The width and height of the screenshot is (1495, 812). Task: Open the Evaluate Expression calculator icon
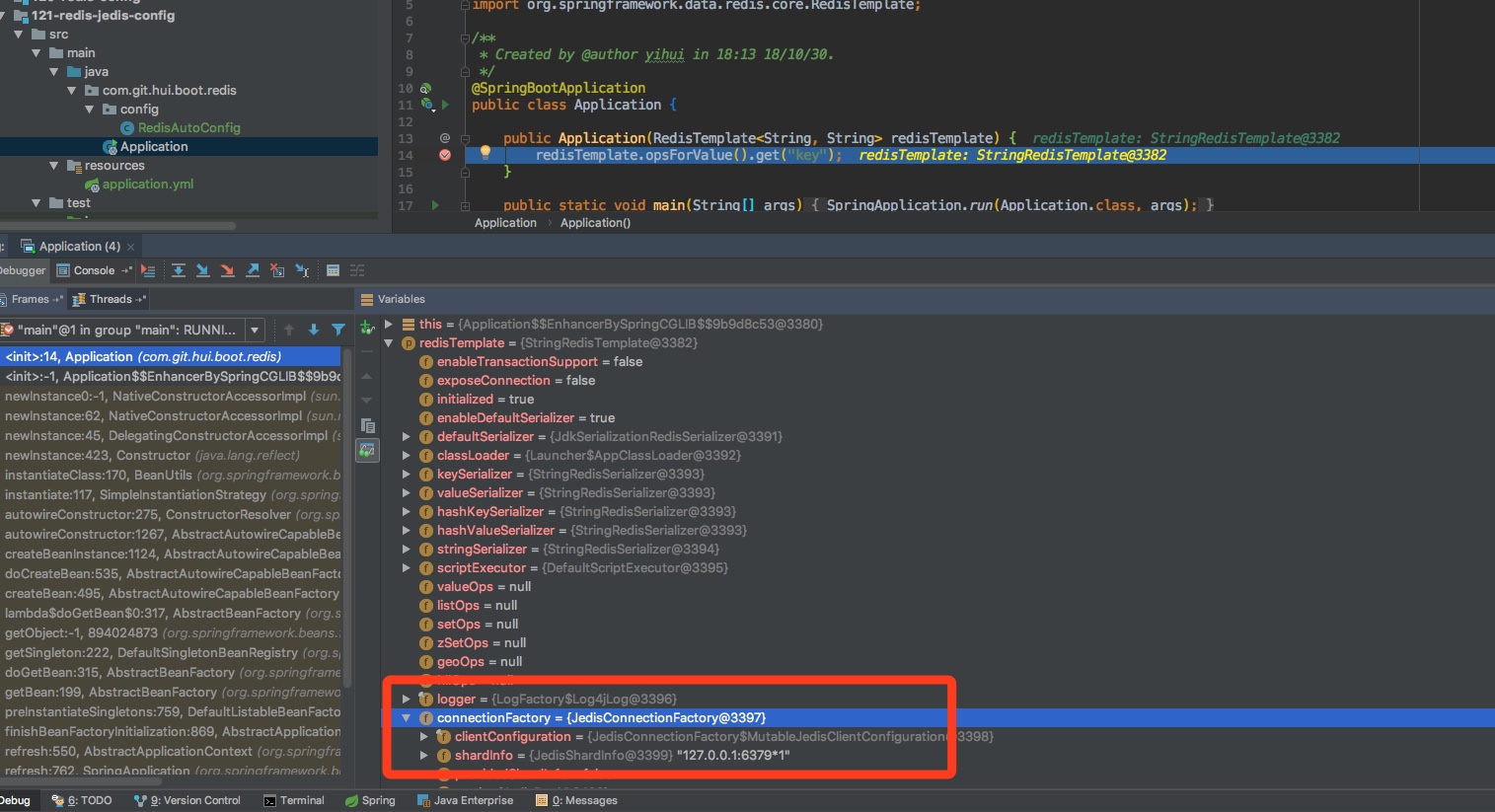point(333,270)
